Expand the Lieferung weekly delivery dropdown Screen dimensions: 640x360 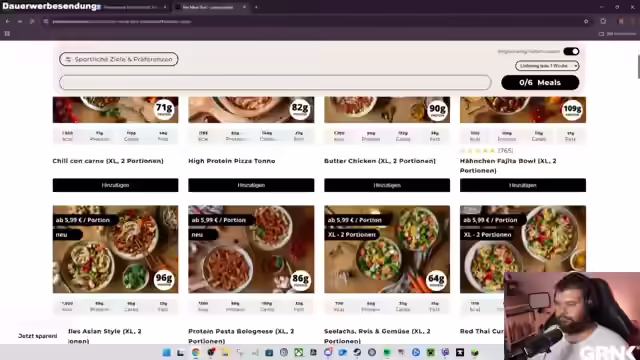[547, 66]
